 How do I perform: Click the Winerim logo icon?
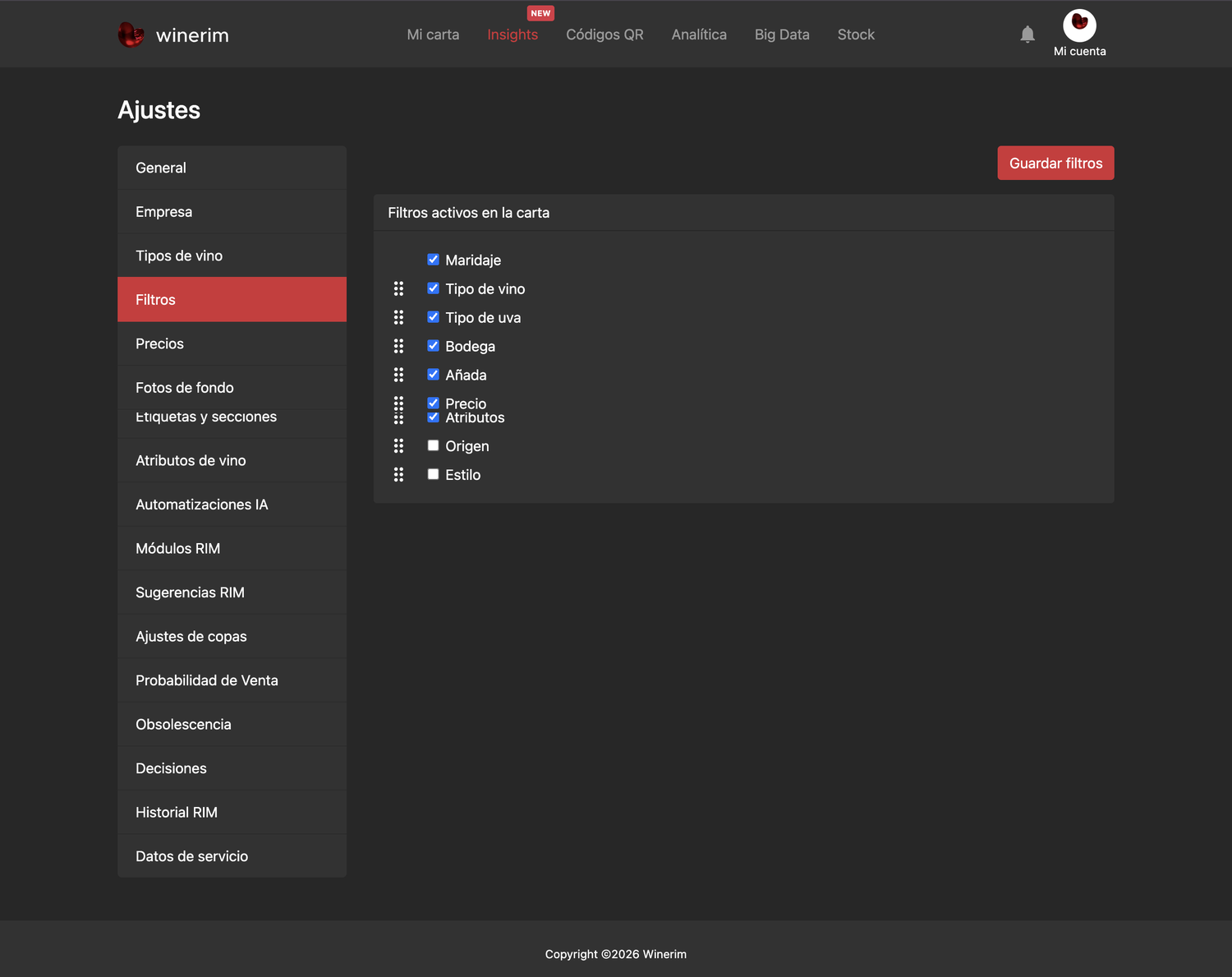(x=131, y=35)
